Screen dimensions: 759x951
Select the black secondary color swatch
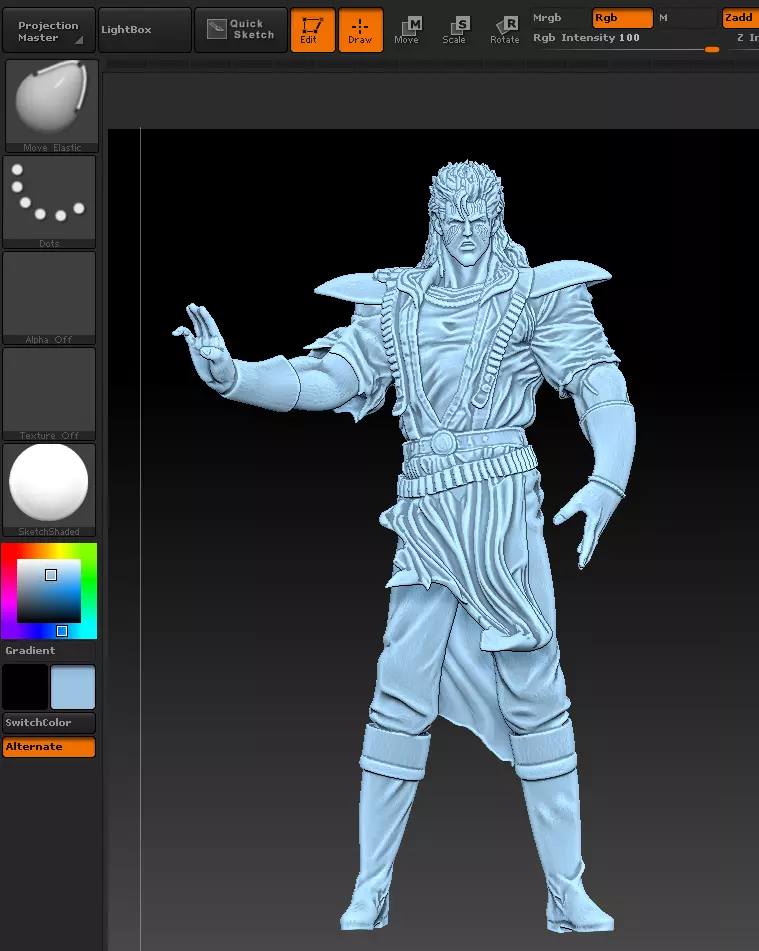pos(25,687)
